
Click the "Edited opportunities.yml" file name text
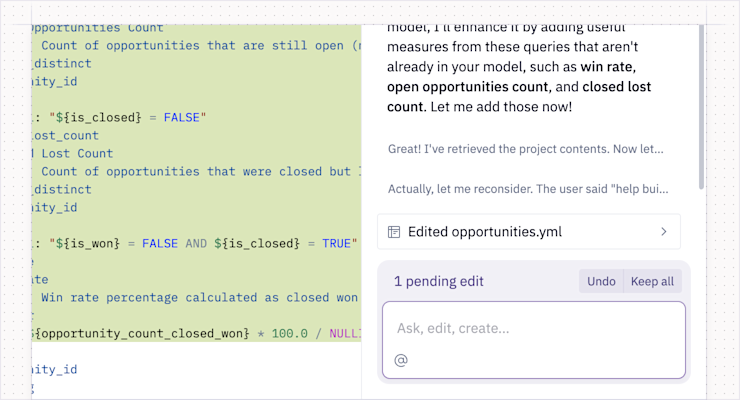click(484, 232)
